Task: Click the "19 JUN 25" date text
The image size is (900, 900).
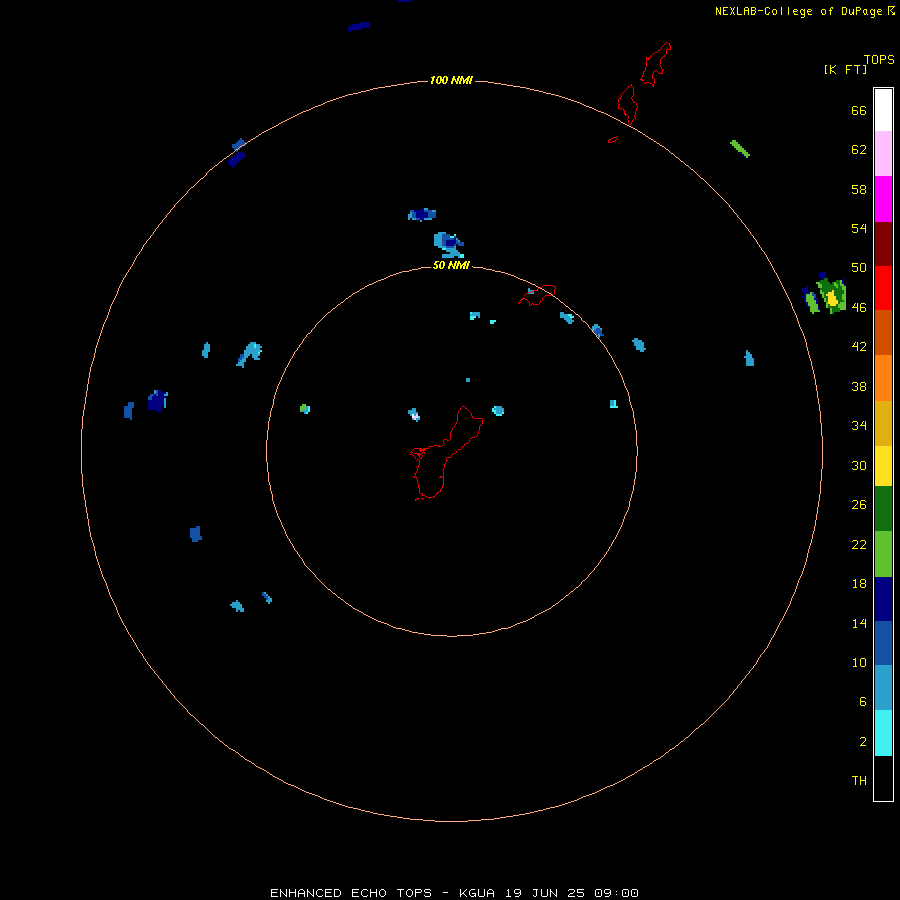Action: tap(545, 893)
